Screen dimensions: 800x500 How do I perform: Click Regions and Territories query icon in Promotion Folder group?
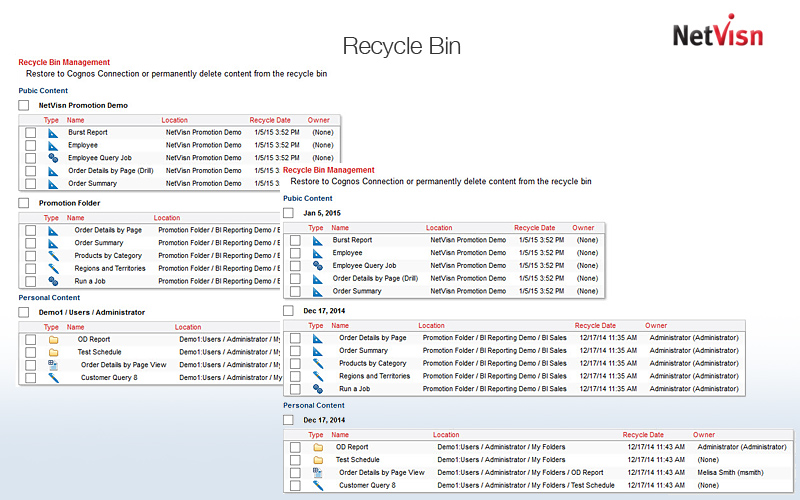(53, 268)
